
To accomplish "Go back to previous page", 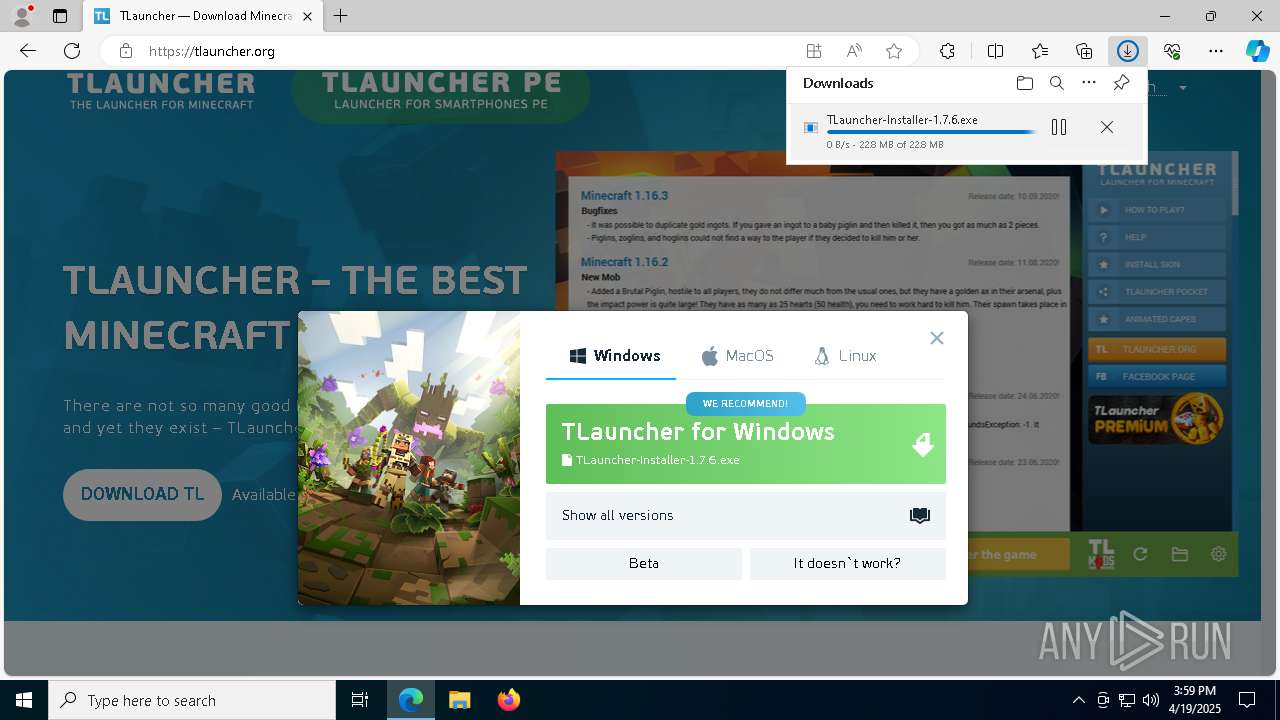I will point(28,51).
